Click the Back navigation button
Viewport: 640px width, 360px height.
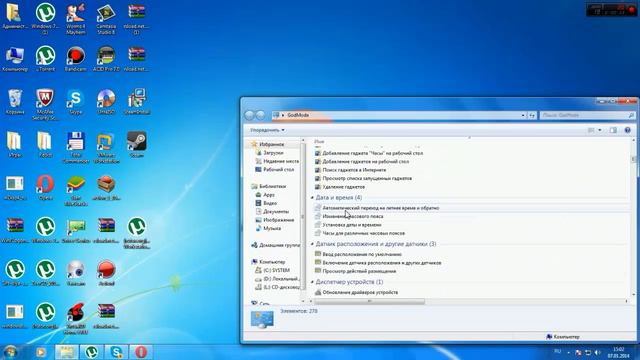coord(249,116)
